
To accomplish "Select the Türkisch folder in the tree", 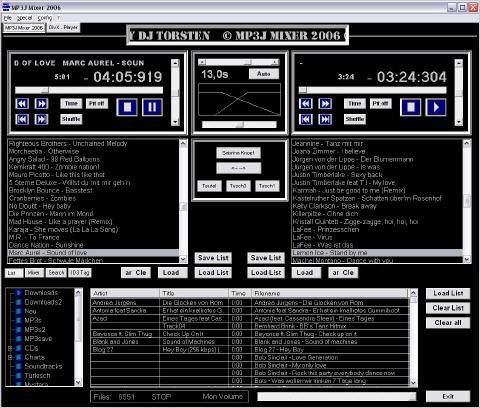I will 37,375.
